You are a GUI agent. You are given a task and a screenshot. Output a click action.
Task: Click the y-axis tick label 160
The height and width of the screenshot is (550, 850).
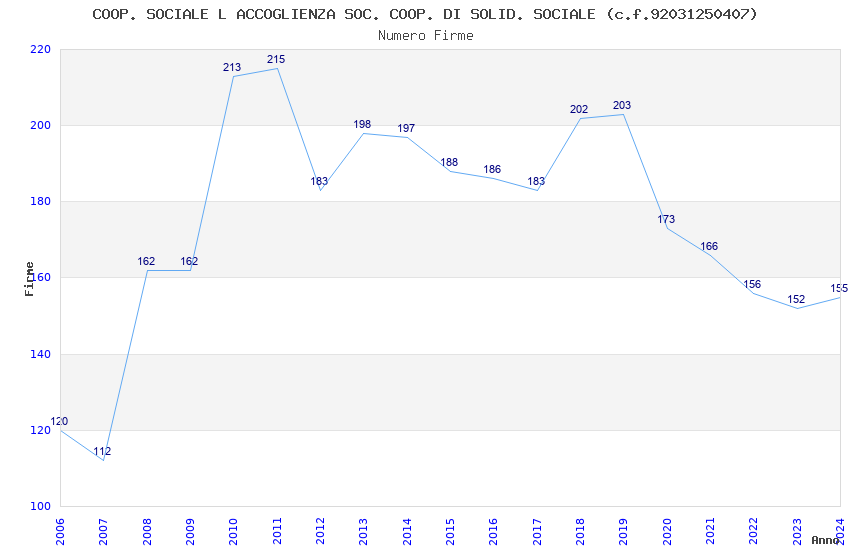(x=41, y=277)
